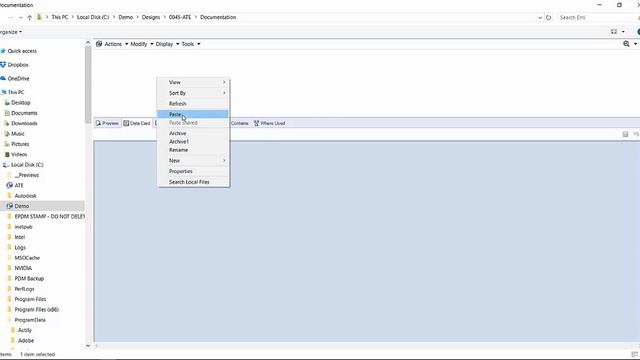Select This PC in navigation tree
Image resolution: width=640 pixels, height=360 pixels.
(x=16, y=92)
